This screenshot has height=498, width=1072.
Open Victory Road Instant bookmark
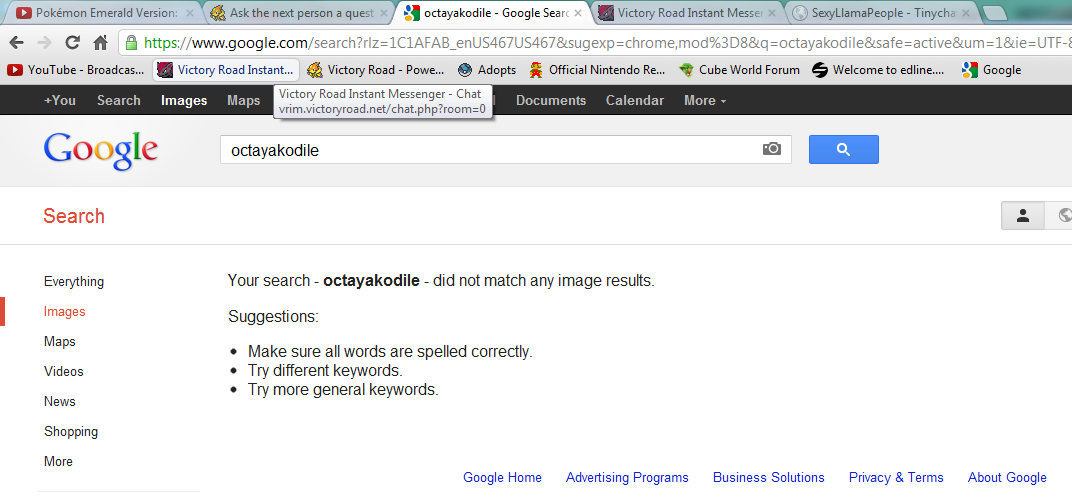click(x=226, y=70)
